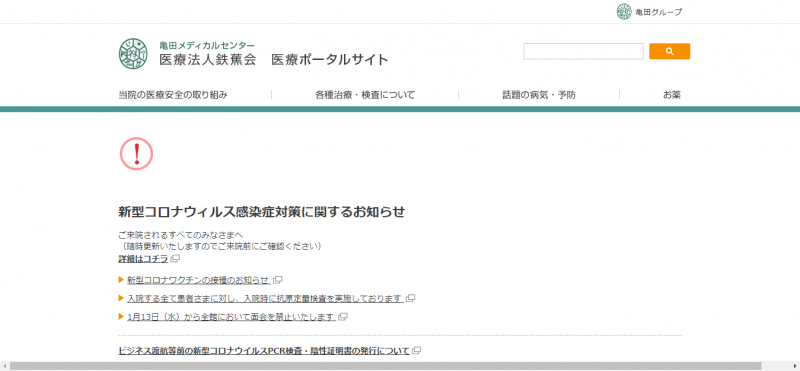Image resolution: width=800 pixels, height=371 pixels.
Task: Open 当院の医療安全の取り組み menu
Action: (x=173, y=95)
